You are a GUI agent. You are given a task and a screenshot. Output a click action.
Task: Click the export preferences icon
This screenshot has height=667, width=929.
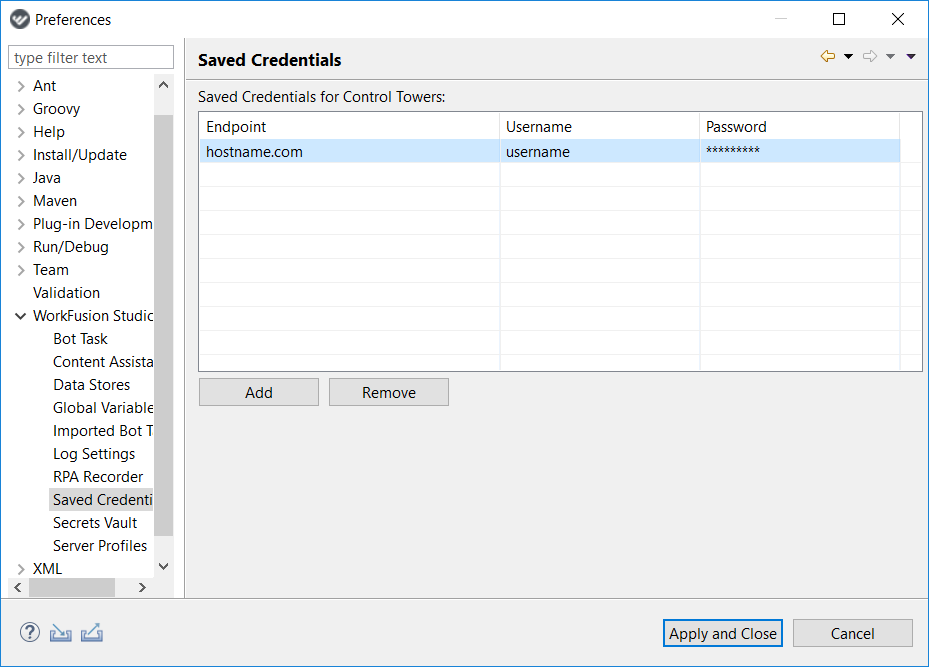click(92, 633)
